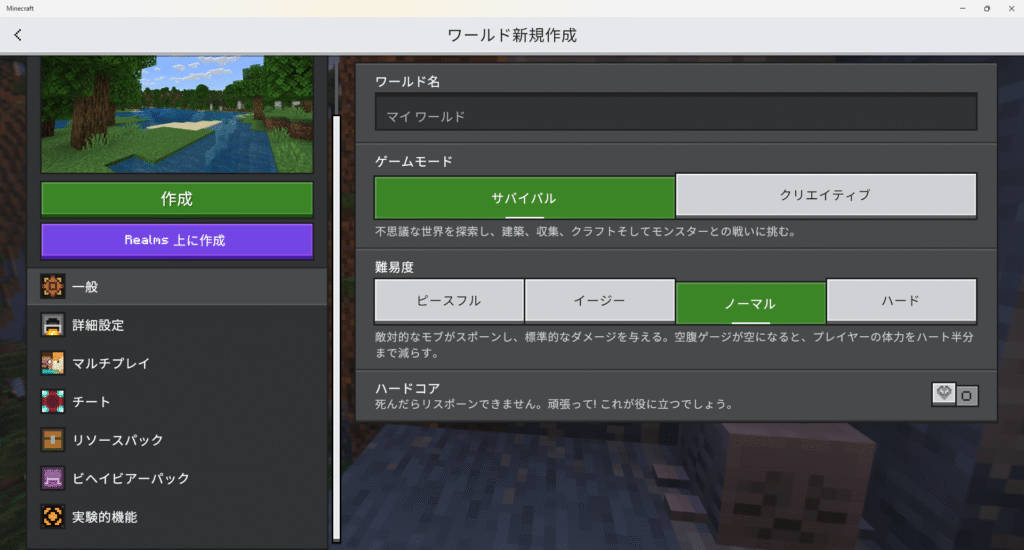Click the ビヘイビアーパック icon
Screen dimensions: 1024x550
(x=53, y=478)
